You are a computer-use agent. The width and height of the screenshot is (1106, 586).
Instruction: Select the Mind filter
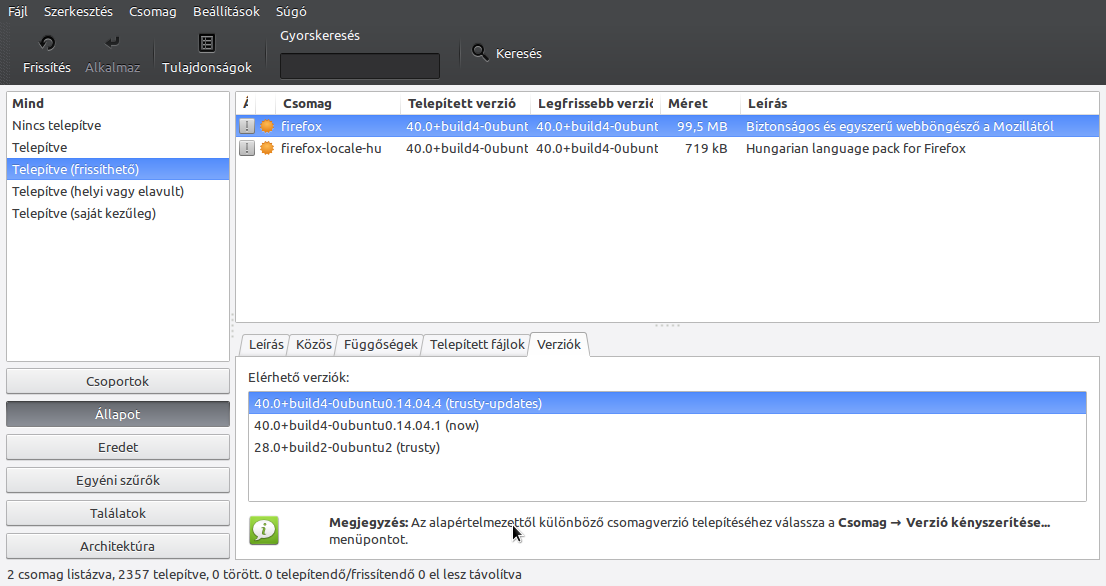[118, 104]
